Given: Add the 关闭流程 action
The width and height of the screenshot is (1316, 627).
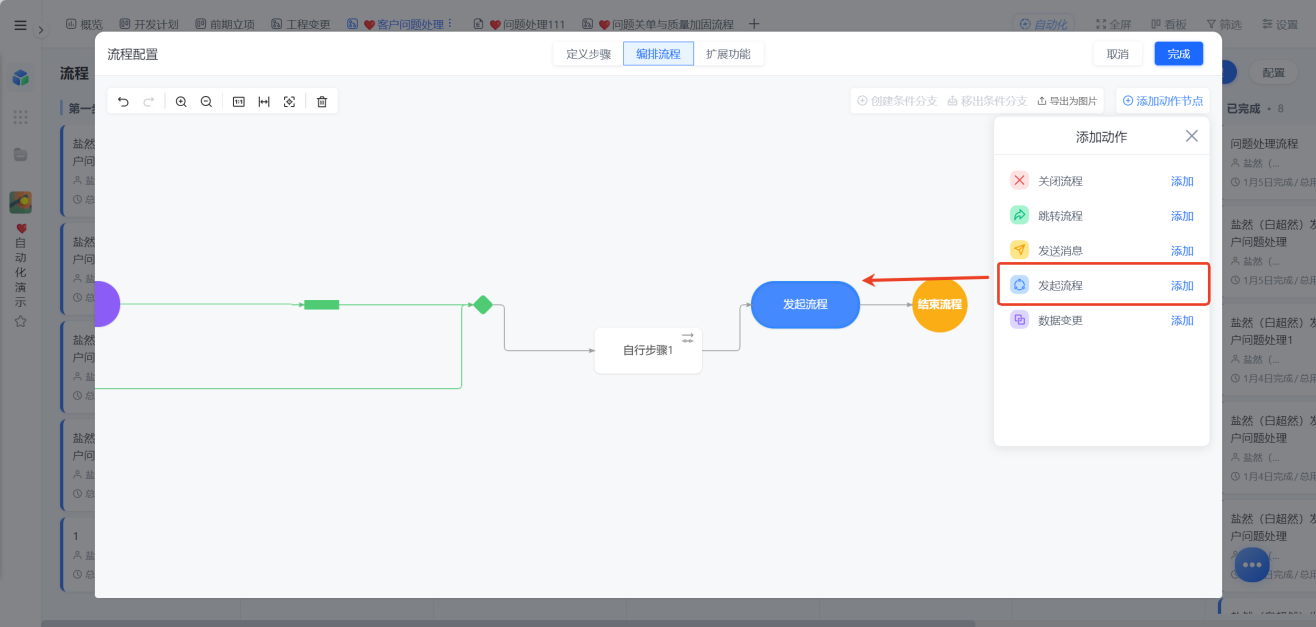Looking at the screenshot, I should pyautogui.click(x=1182, y=181).
